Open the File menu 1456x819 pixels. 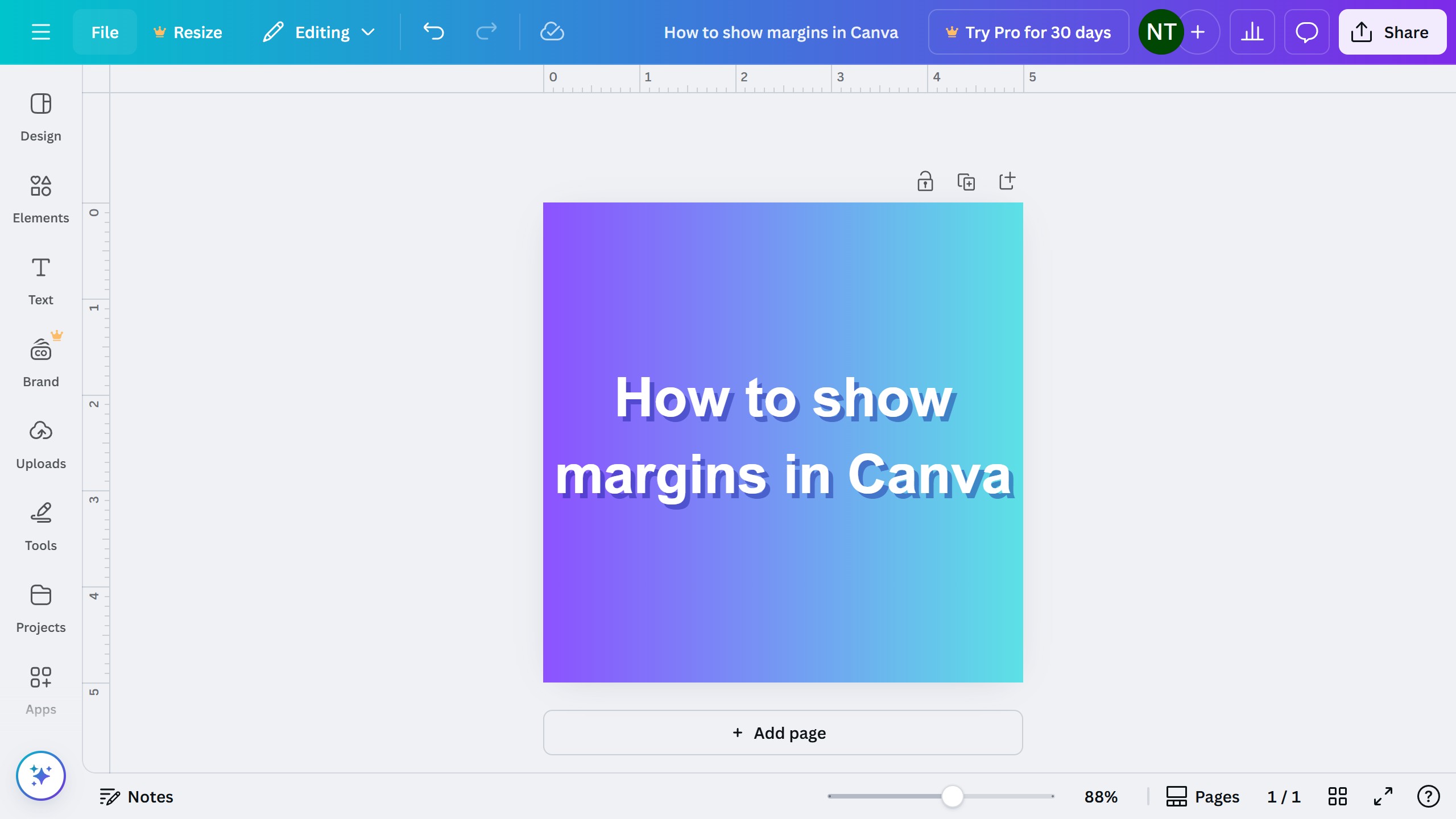coord(105,32)
